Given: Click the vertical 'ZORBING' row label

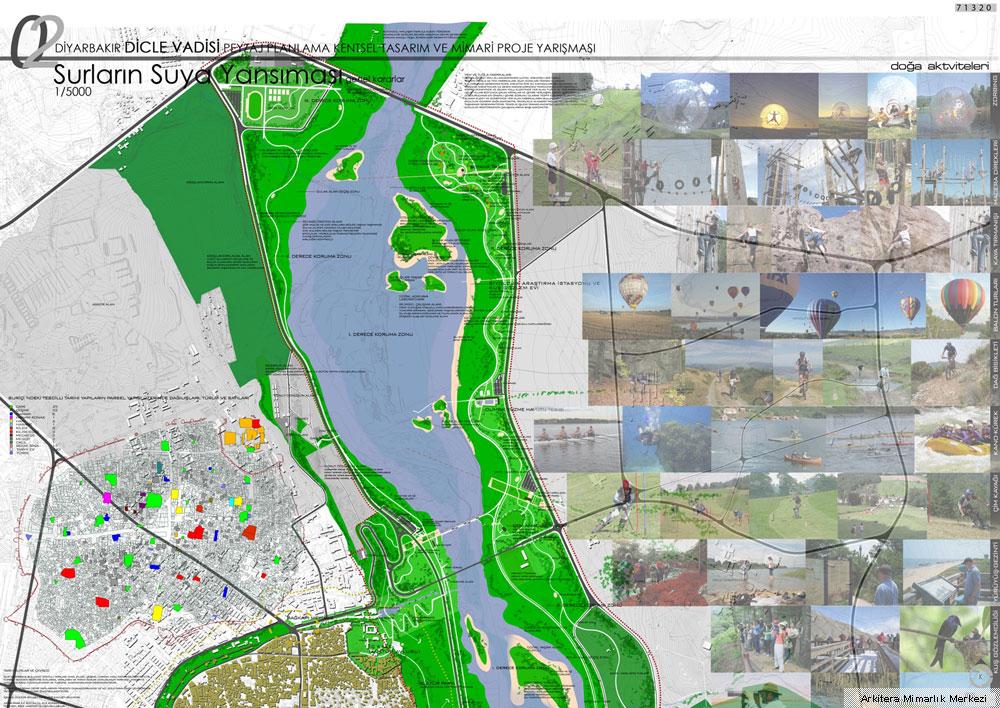Looking at the screenshot, I should (994, 89).
